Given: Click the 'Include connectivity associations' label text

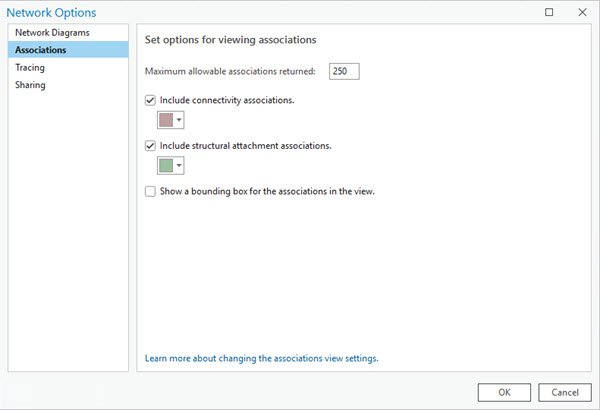Looking at the screenshot, I should pos(227,101).
